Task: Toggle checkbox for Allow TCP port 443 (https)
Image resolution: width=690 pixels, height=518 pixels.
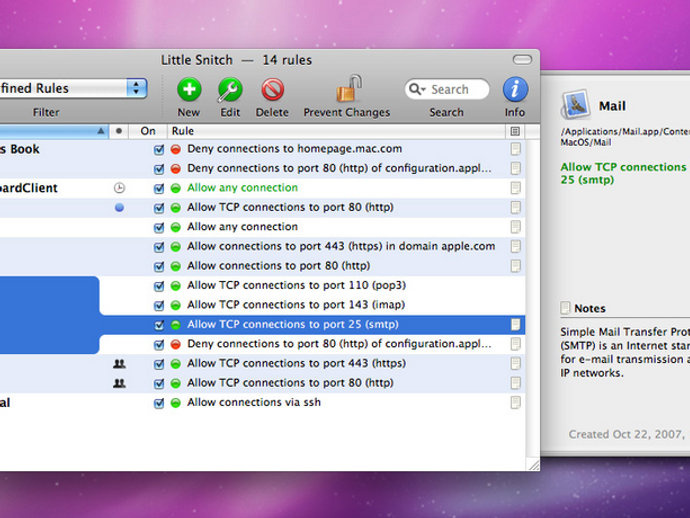Action: (x=159, y=364)
